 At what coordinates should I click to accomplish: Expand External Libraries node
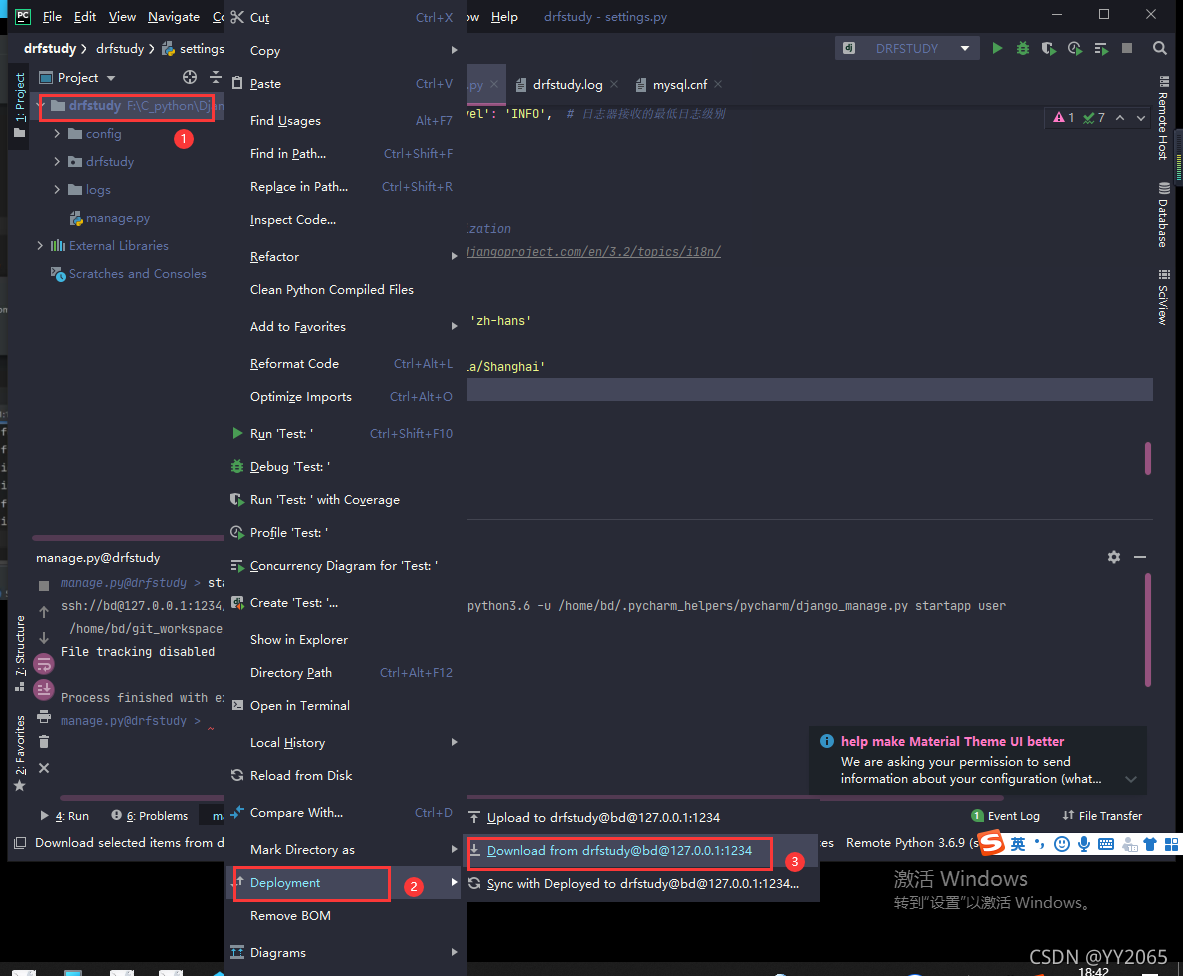click(x=40, y=246)
